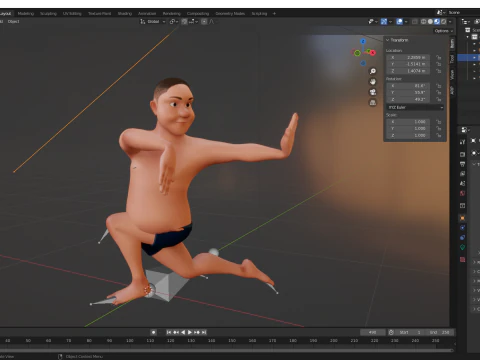
Task: Open the Shading workspace tab
Action: point(125,14)
